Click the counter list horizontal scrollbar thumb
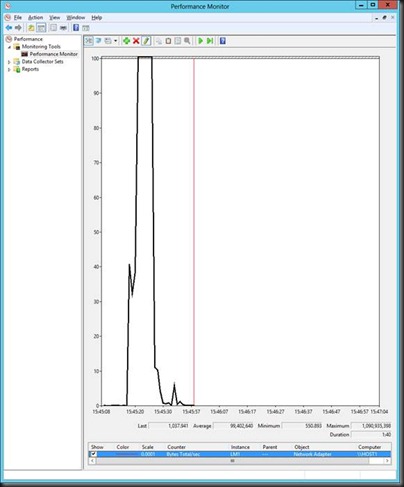 (x=232, y=461)
